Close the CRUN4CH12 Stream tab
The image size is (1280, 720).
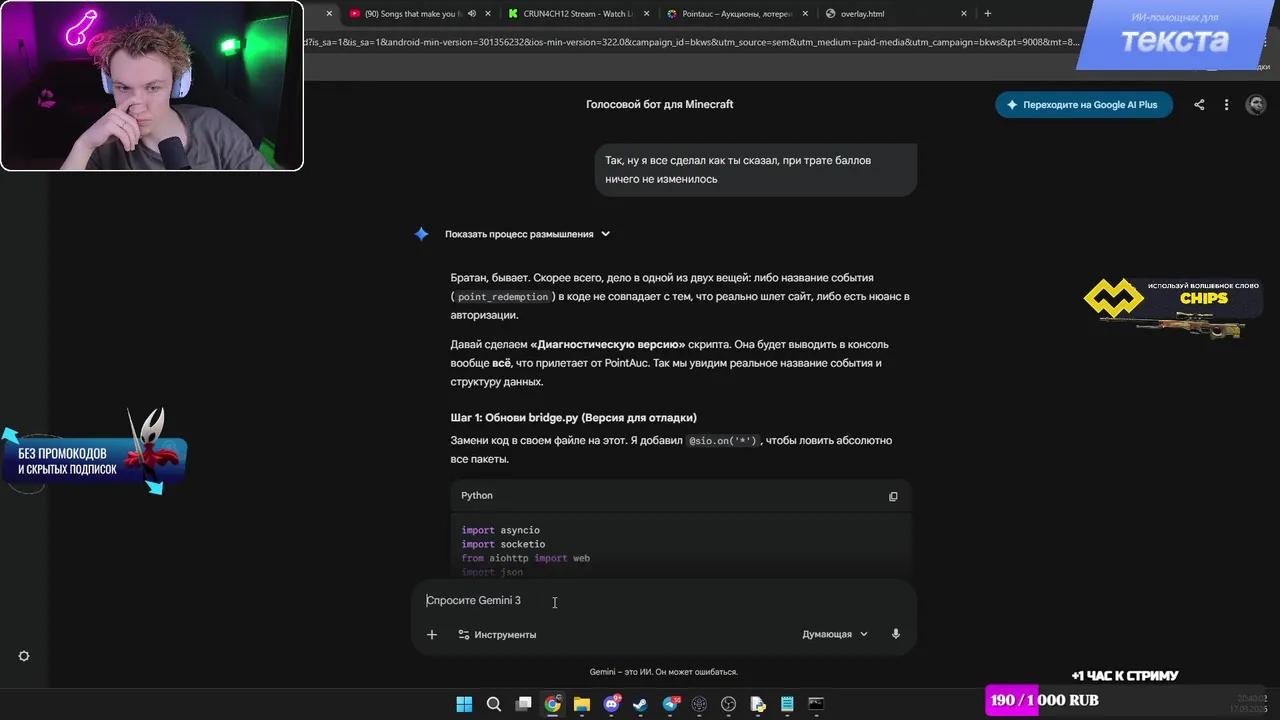pos(647,14)
